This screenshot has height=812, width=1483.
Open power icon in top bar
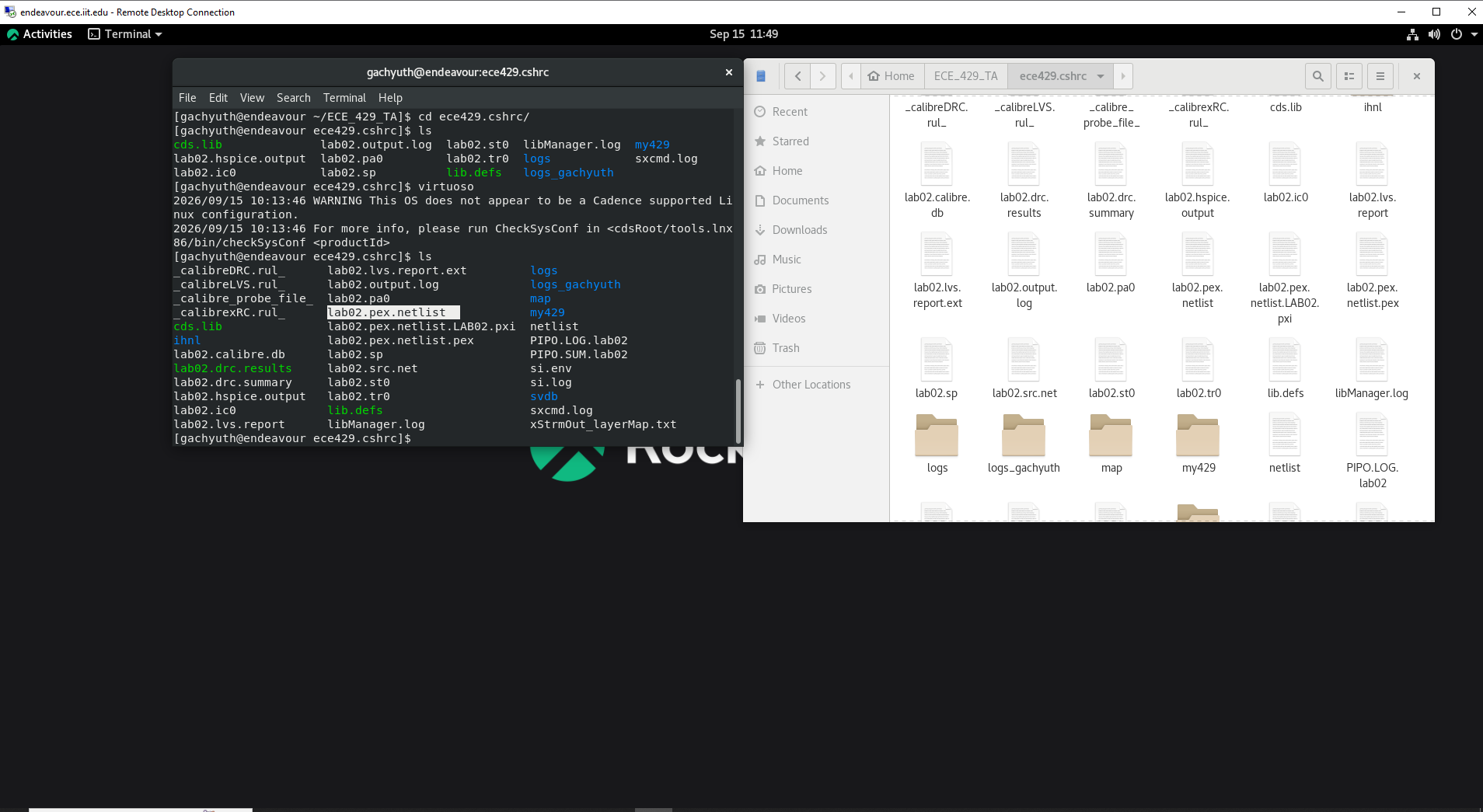click(x=1456, y=34)
